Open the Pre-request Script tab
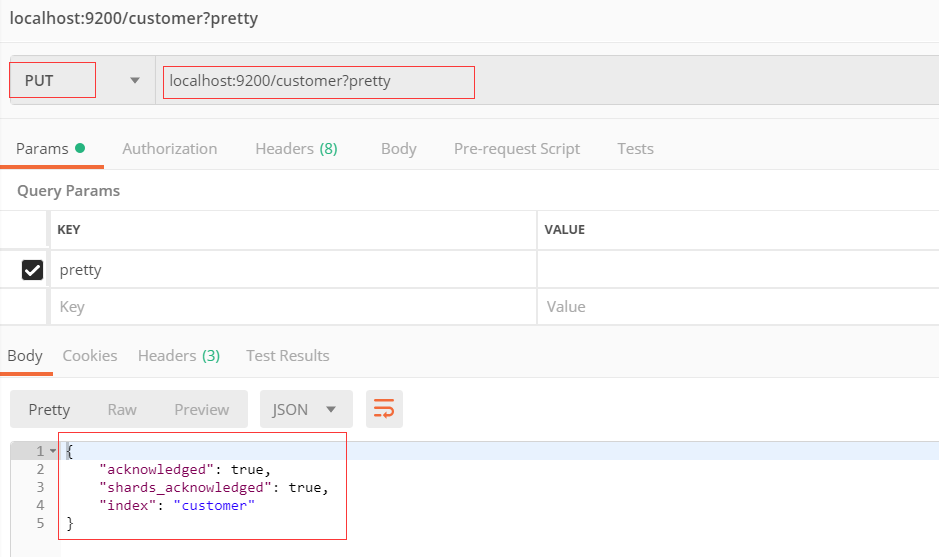 point(517,149)
